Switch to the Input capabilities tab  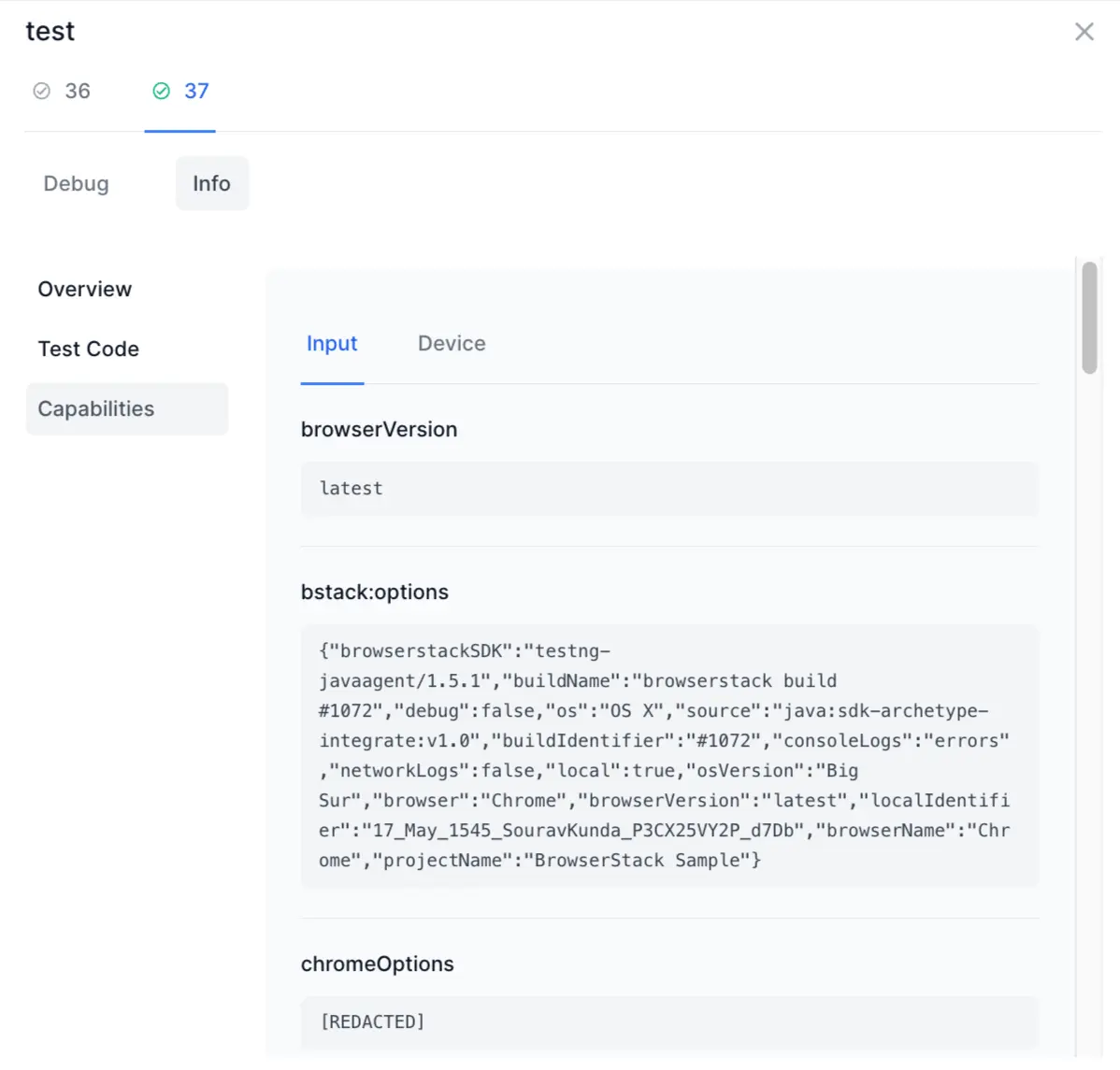(x=332, y=344)
